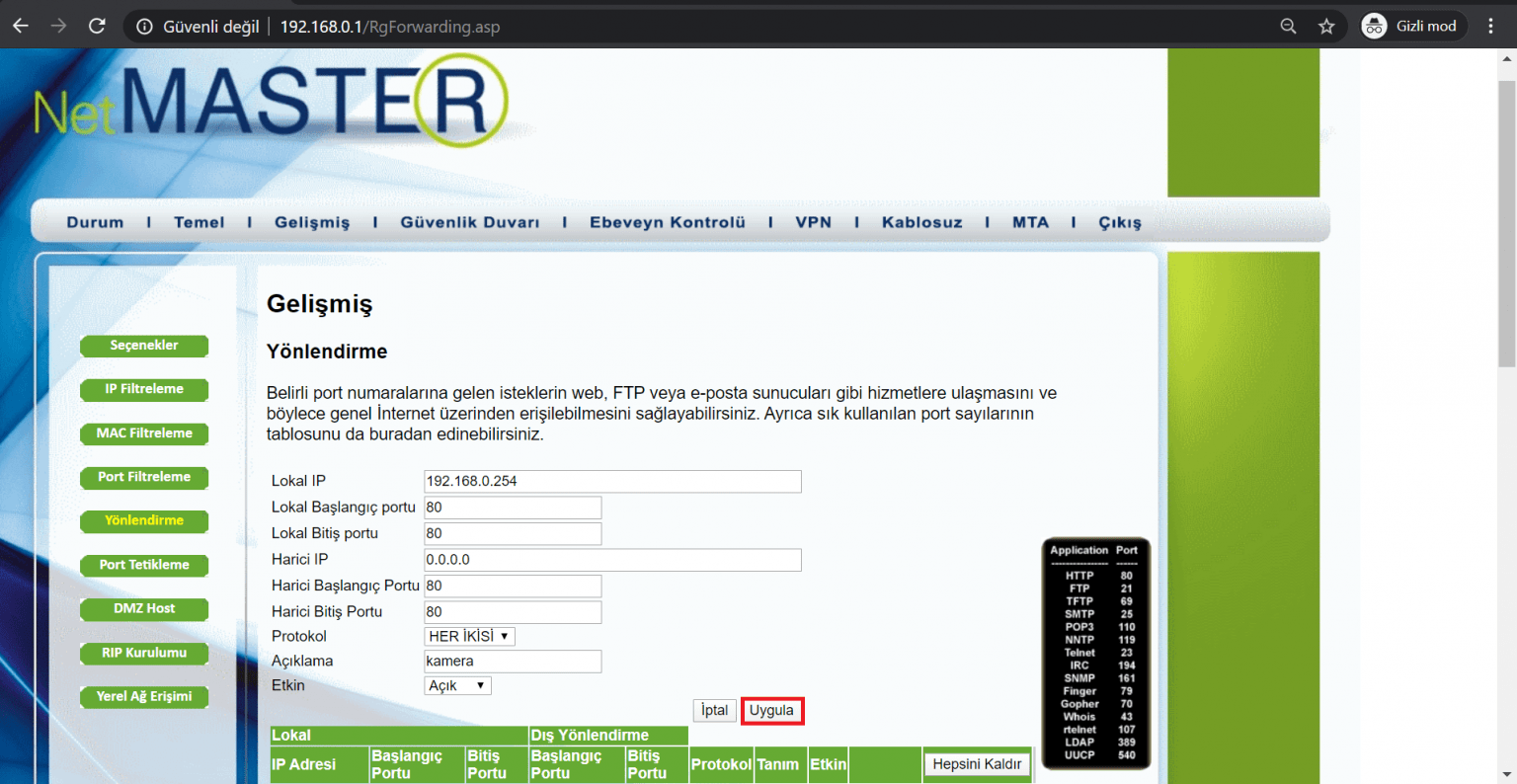Open the Protokol dropdown
This screenshot has width=1517, height=784.
pos(468,636)
